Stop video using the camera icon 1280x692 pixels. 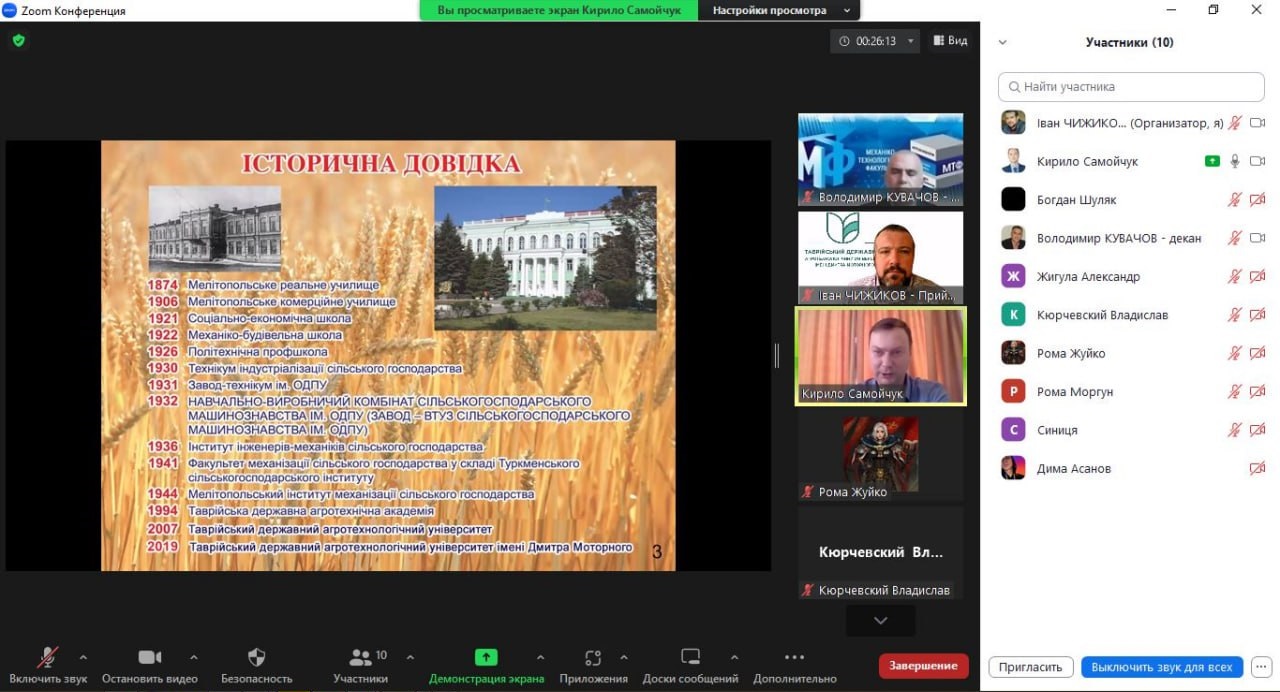[x=150, y=657]
